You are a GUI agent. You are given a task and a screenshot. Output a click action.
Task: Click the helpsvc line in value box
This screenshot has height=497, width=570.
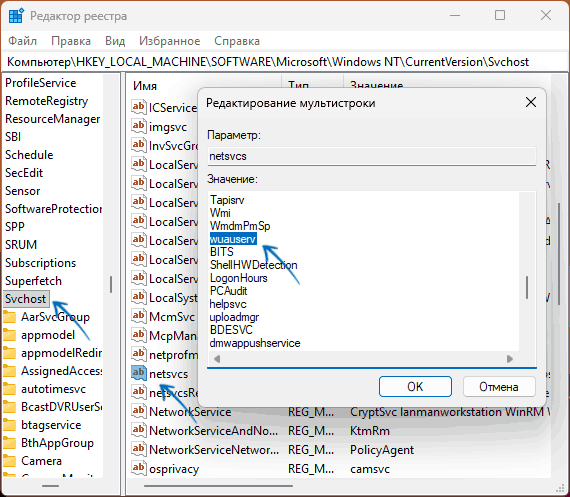(x=228, y=304)
